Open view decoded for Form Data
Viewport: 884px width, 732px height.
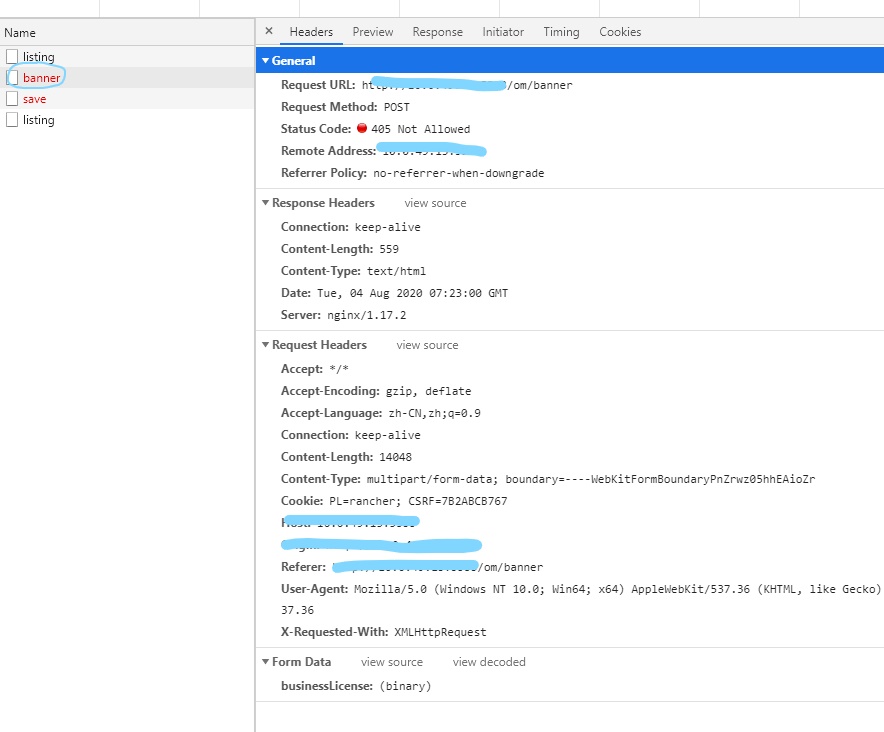[488, 662]
